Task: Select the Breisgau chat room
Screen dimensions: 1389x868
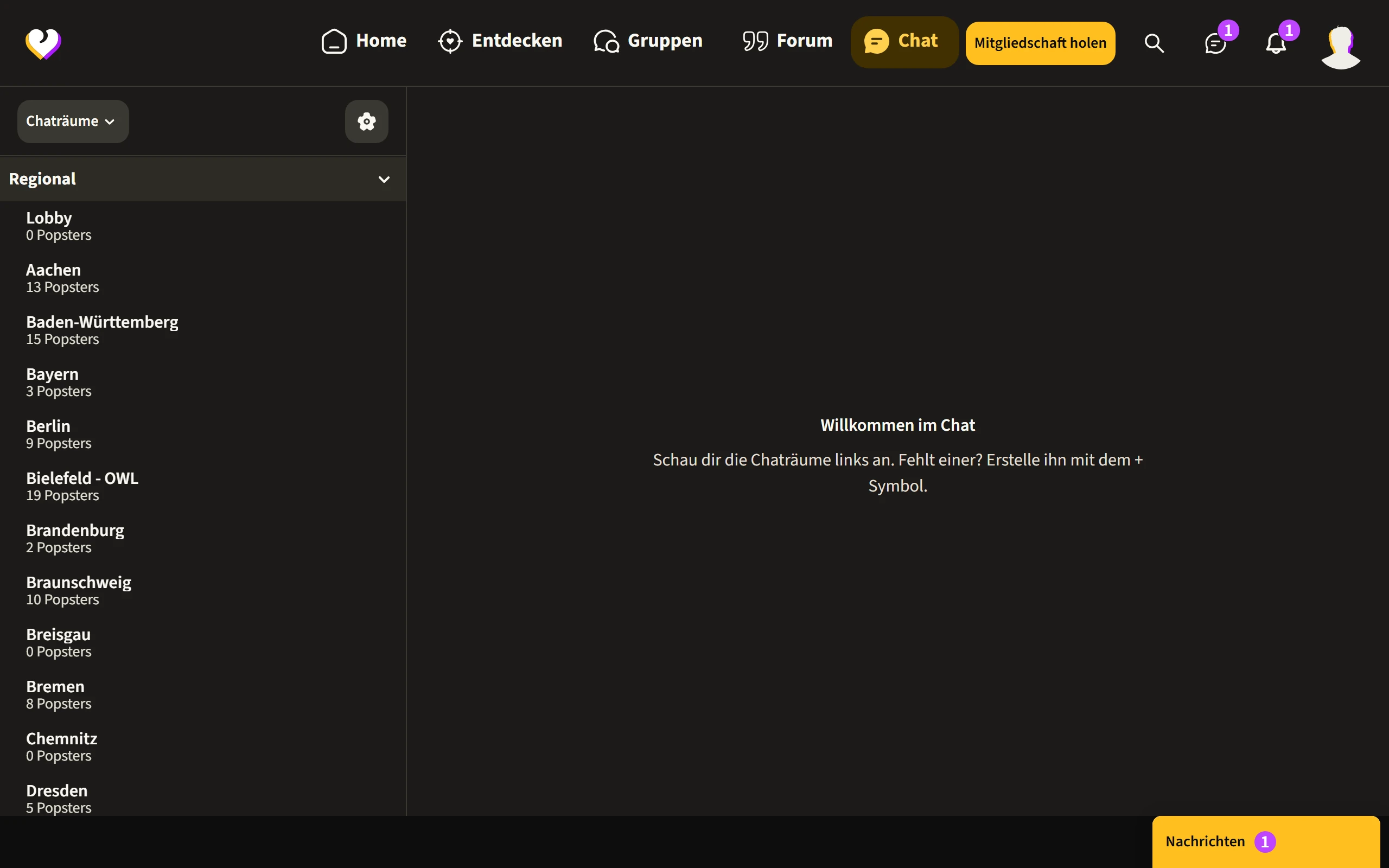Action: point(203,643)
